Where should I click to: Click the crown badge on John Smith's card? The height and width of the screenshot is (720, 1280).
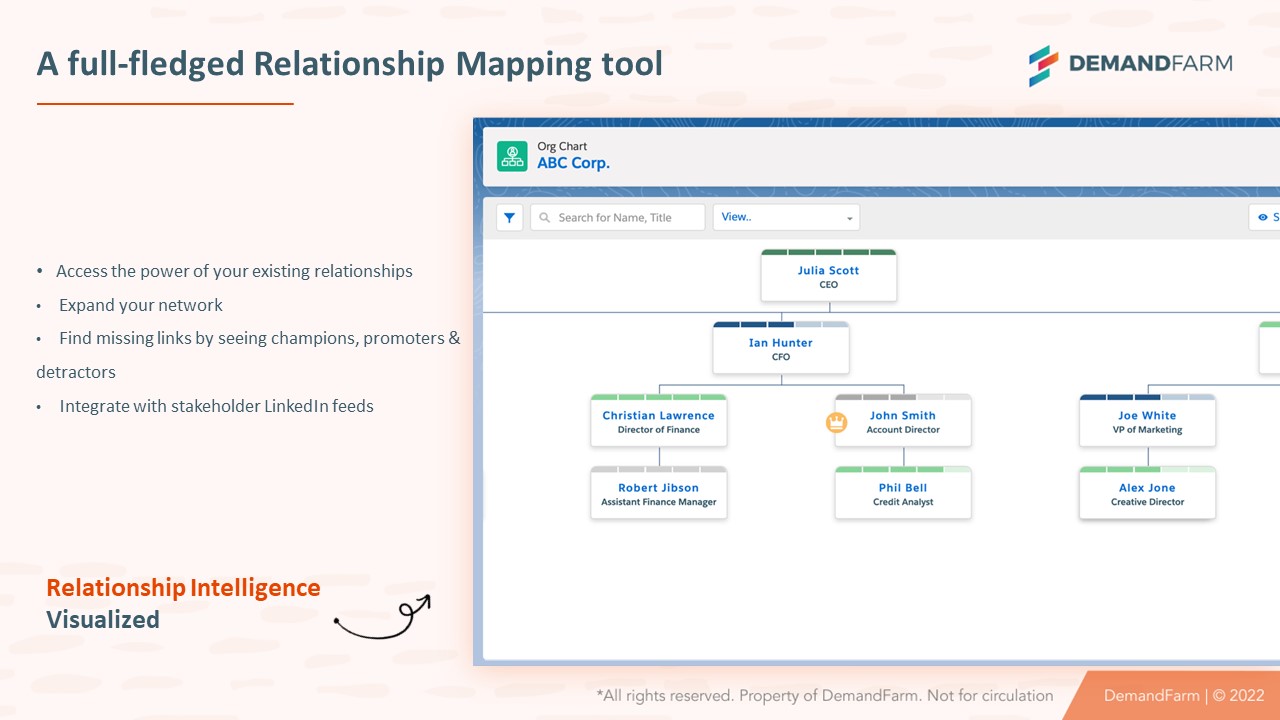tap(836, 422)
